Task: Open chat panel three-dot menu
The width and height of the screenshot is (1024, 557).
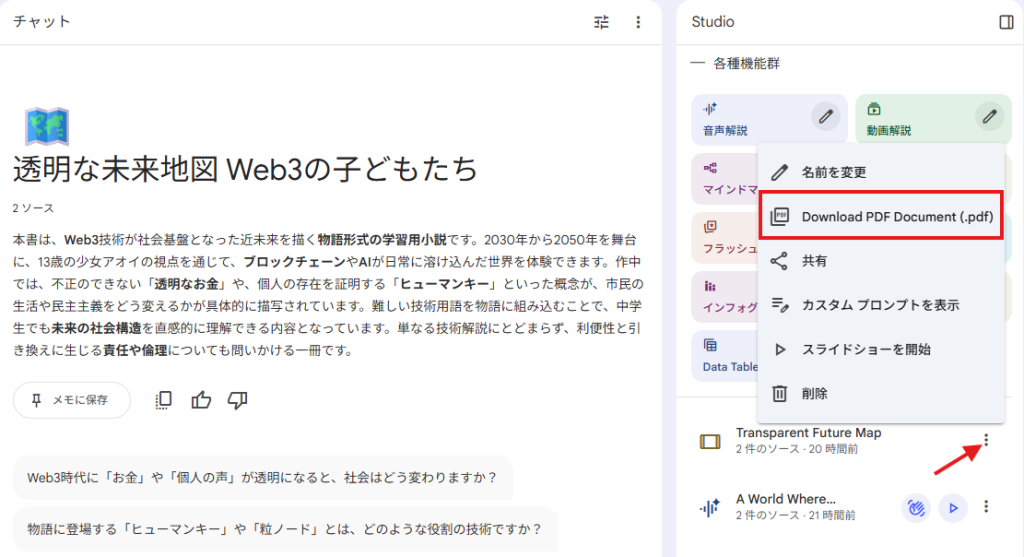Action: (x=638, y=22)
